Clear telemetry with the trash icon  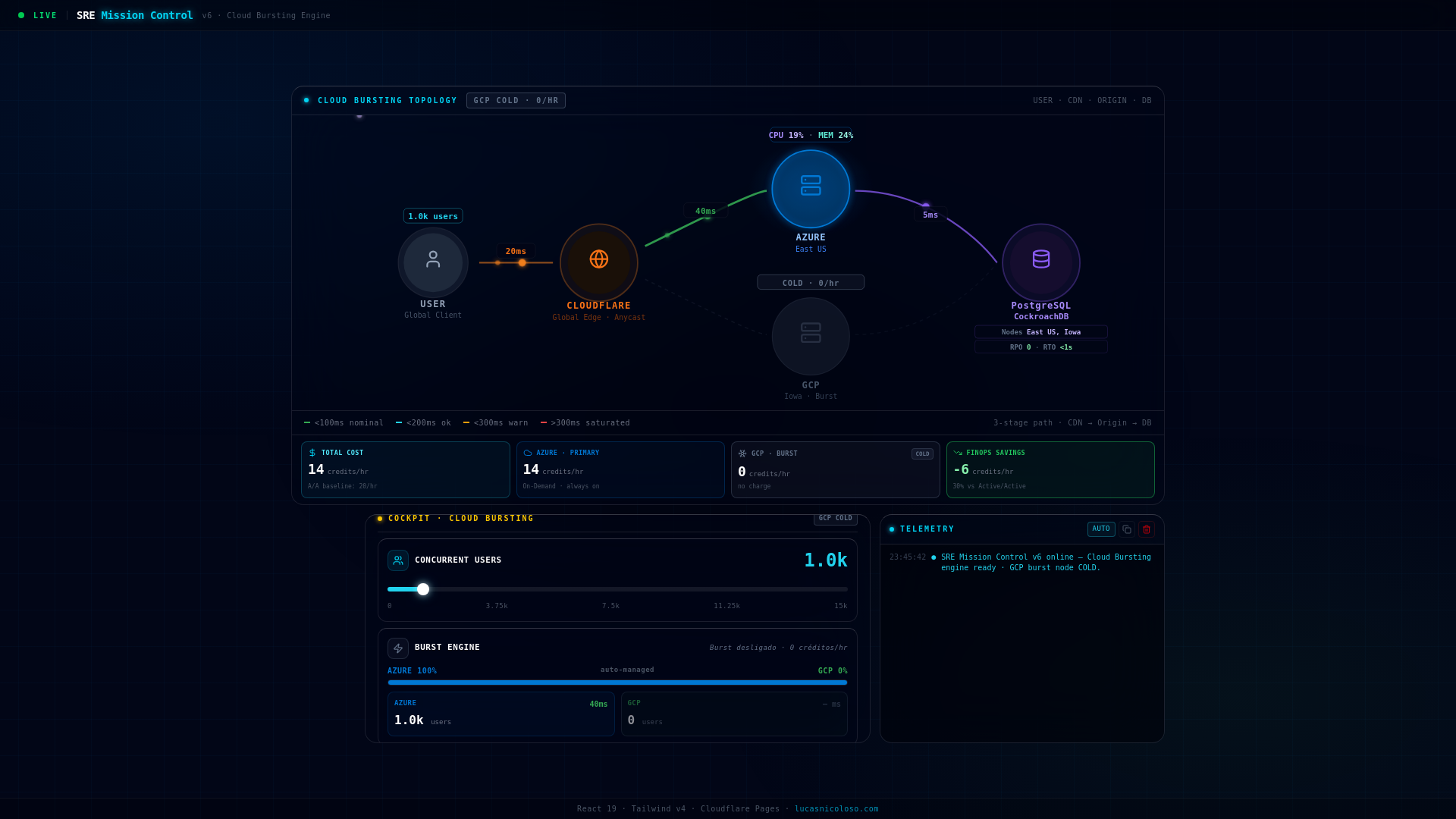(x=1147, y=529)
